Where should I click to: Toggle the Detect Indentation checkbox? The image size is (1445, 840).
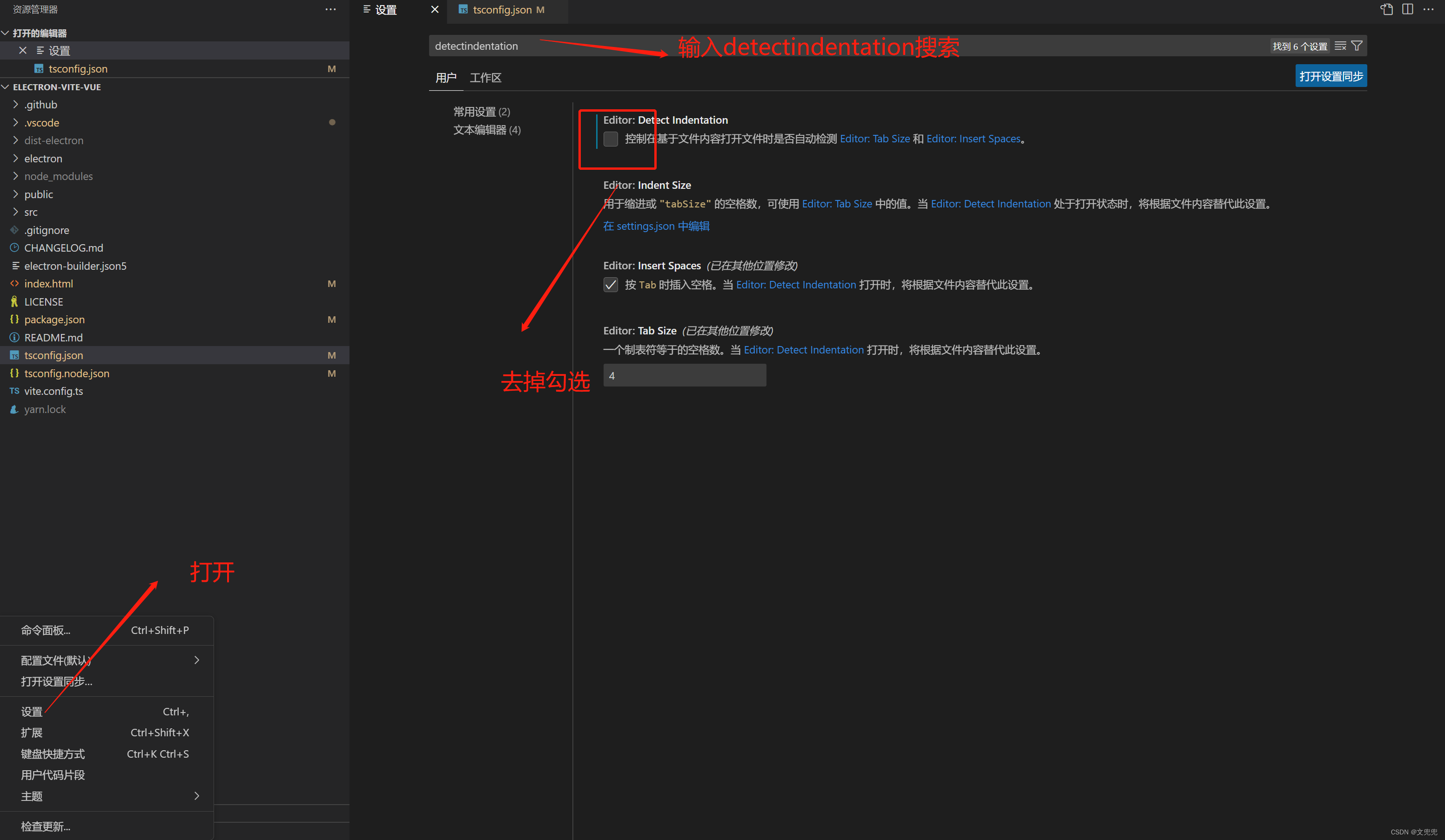tap(611, 139)
